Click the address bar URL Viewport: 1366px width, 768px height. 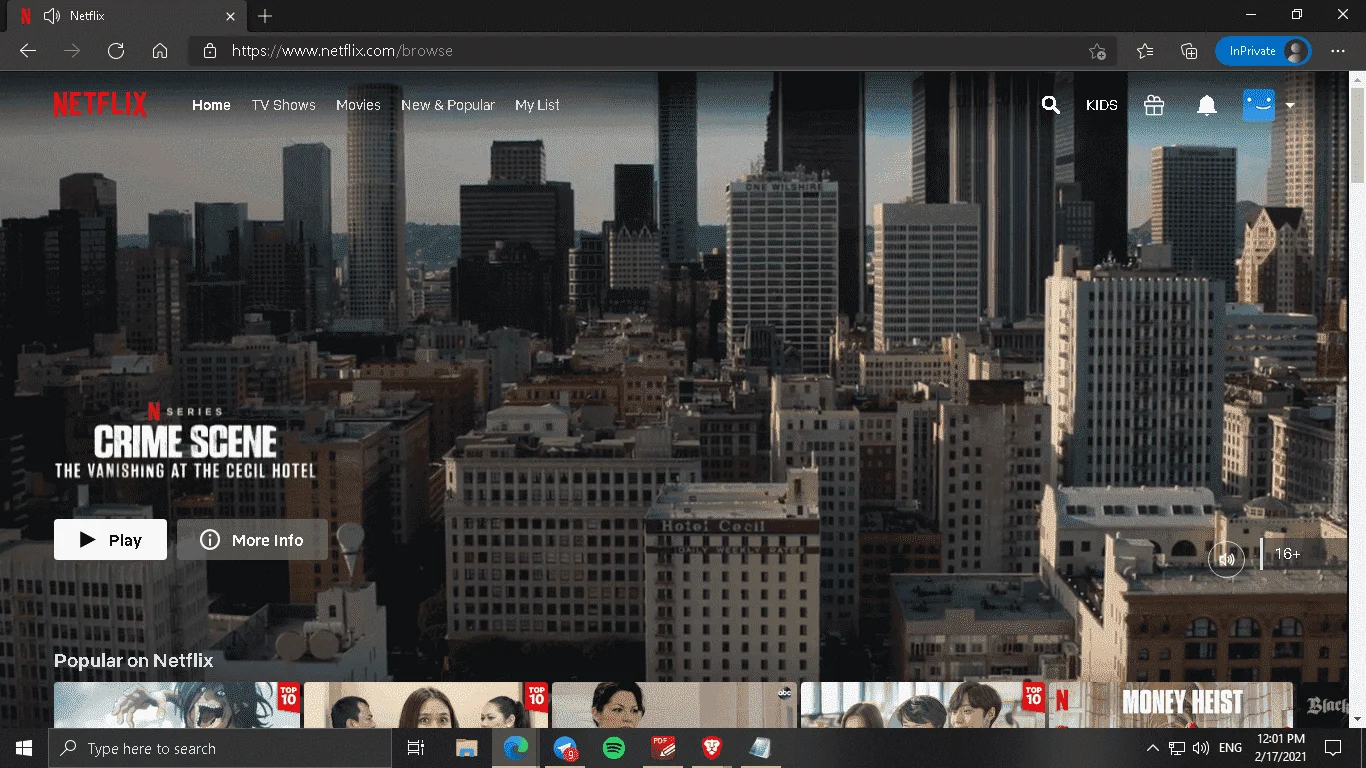pos(342,51)
